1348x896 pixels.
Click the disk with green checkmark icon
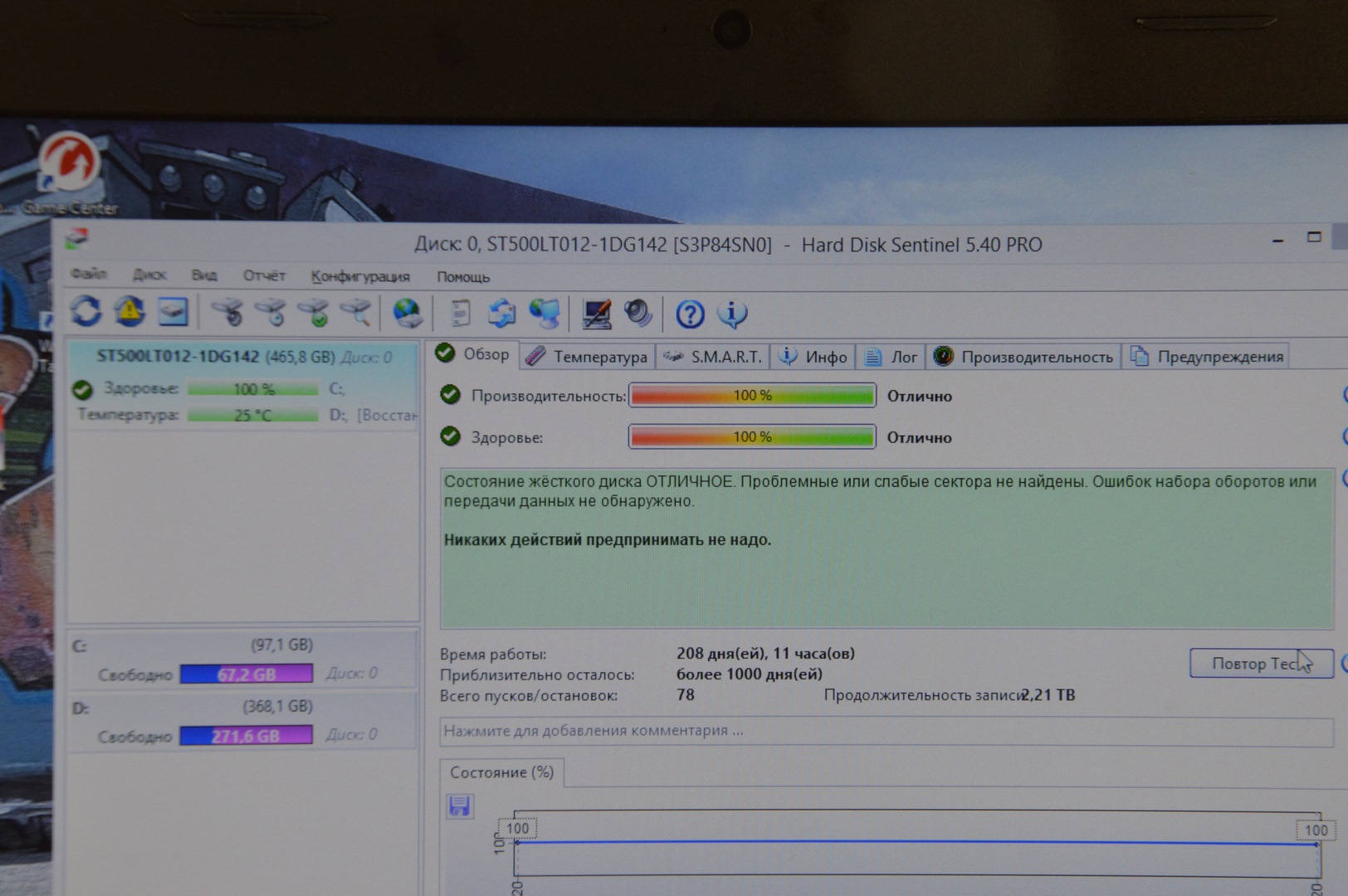pyautogui.click(x=314, y=313)
